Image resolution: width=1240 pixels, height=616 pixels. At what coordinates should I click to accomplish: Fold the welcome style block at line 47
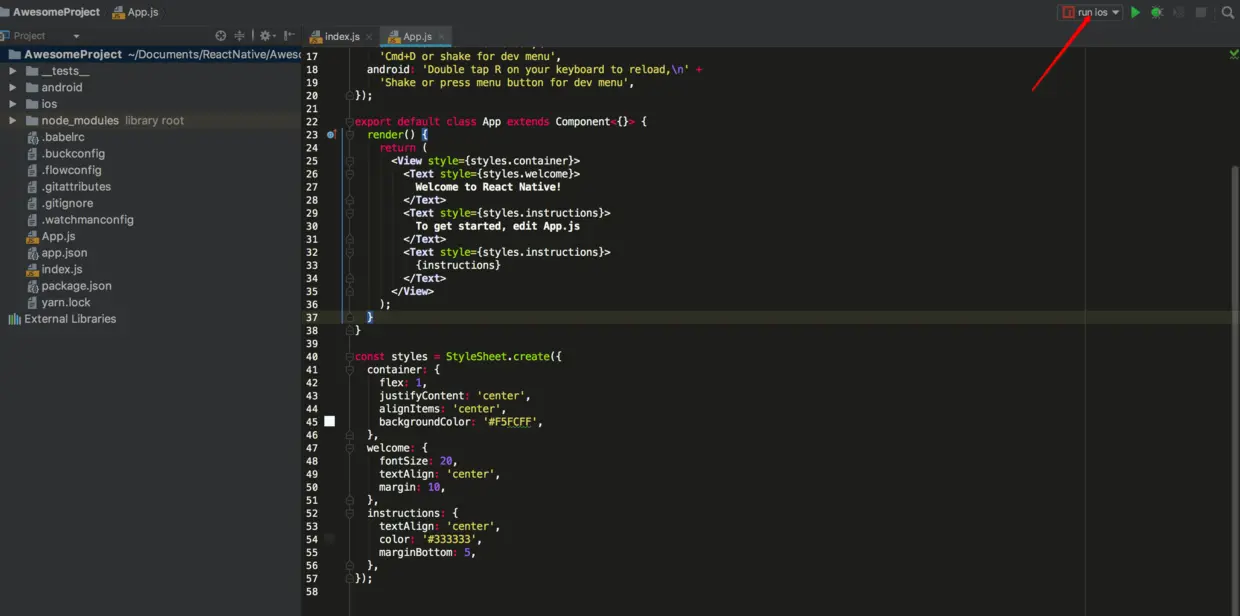pyautogui.click(x=350, y=448)
